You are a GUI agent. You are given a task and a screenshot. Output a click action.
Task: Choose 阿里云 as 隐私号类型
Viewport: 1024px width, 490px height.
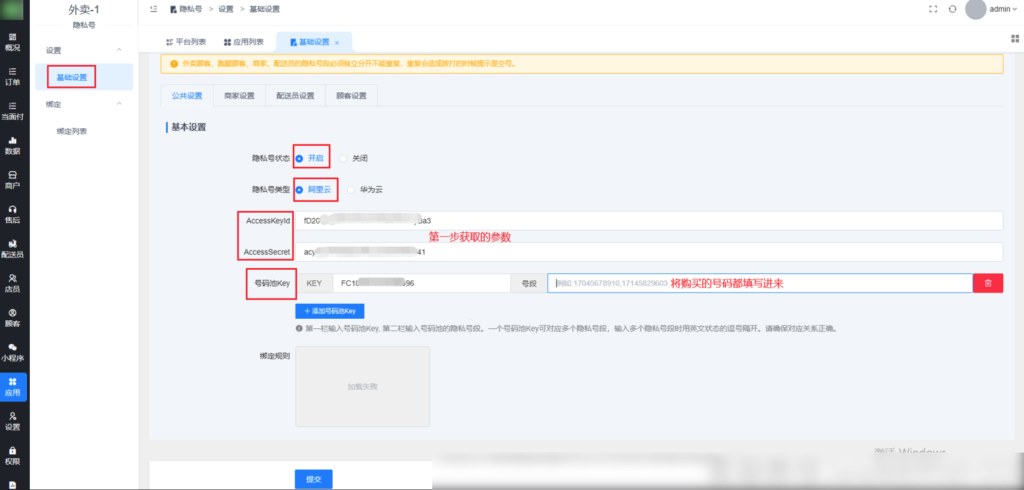coord(314,190)
